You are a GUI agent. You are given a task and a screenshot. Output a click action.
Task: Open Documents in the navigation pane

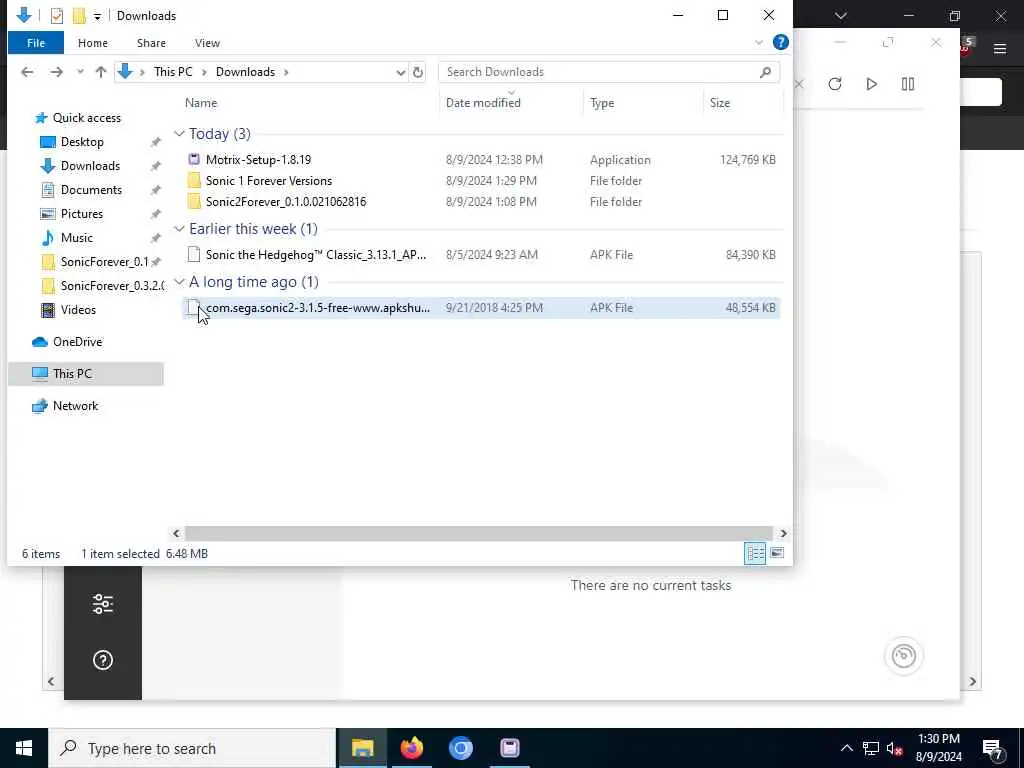point(91,190)
